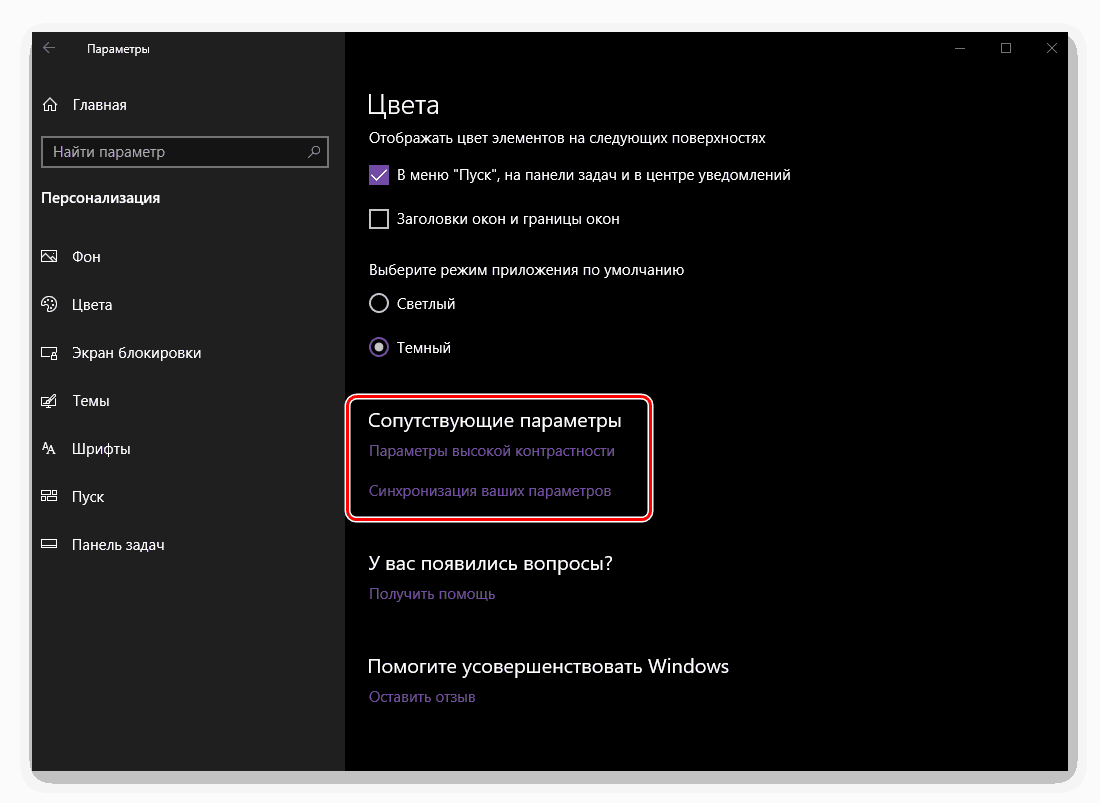Click the search magnifier icon
Screen dimensions: 1100x803
[314, 151]
